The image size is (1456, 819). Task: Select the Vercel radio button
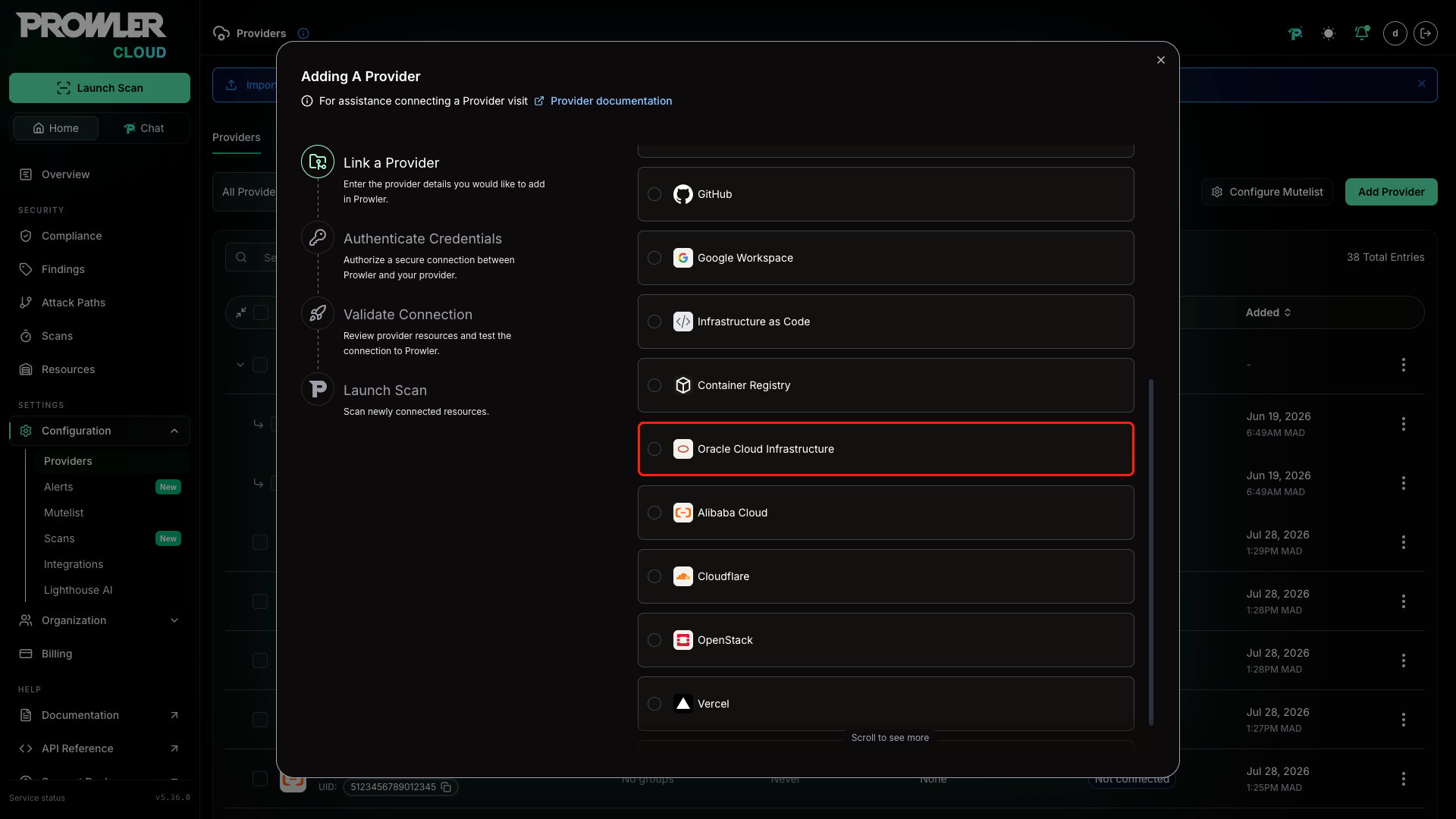(x=654, y=704)
